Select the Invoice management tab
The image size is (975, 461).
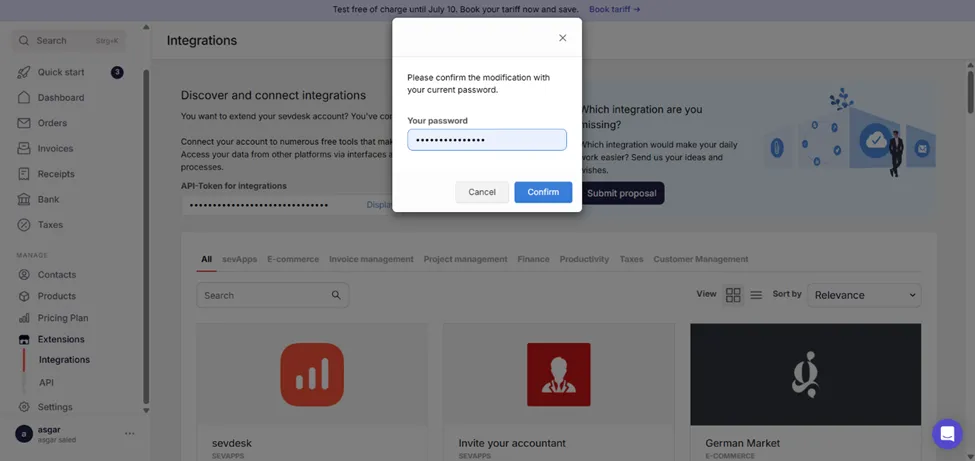[x=371, y=259]
